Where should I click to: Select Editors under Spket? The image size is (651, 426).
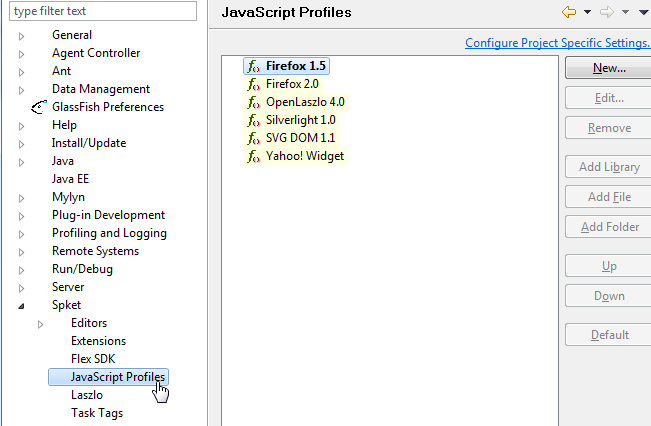pyautogui.click(x=89, y=323)
